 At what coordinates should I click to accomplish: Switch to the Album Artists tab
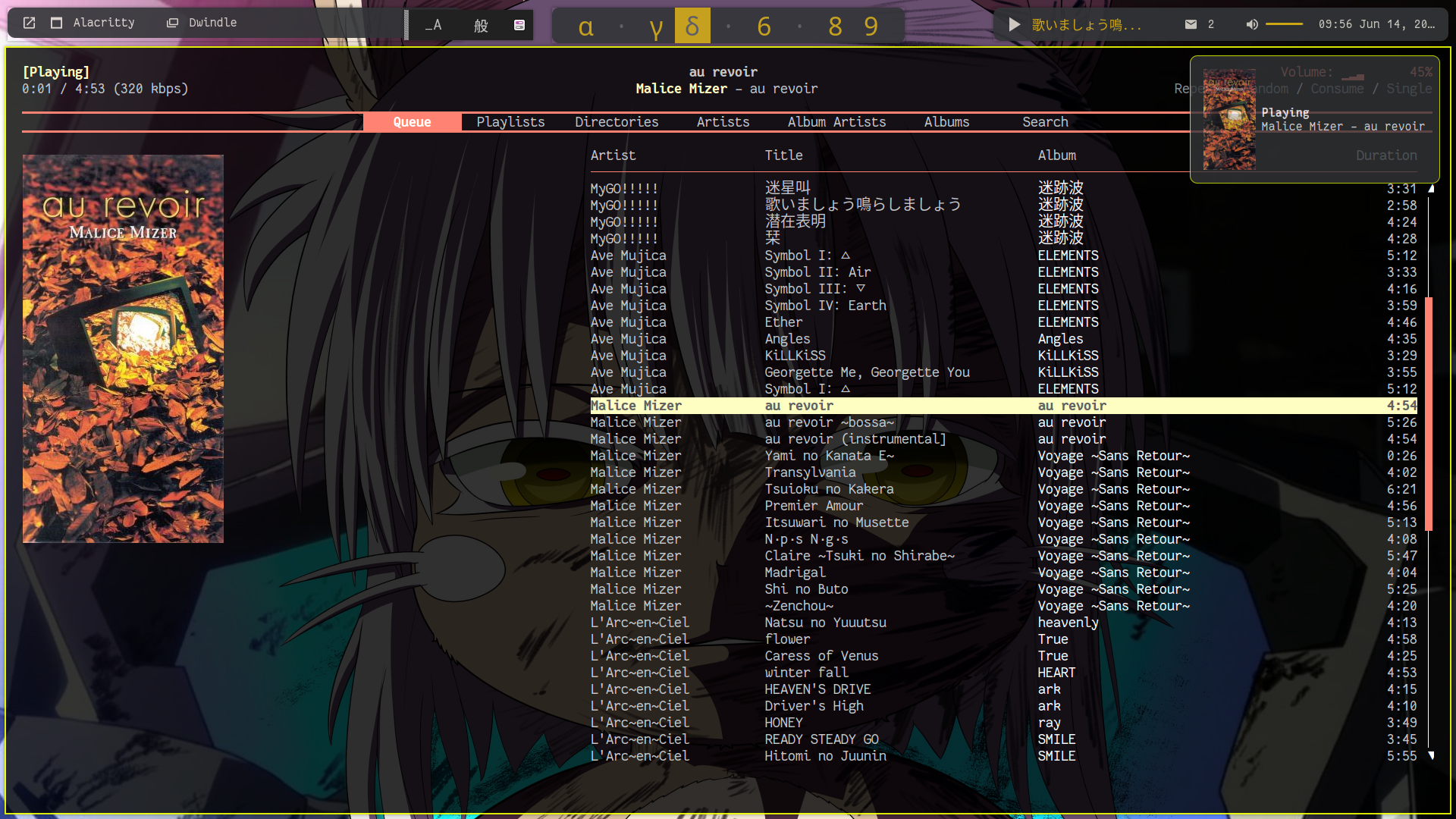[x=836, y=122]
